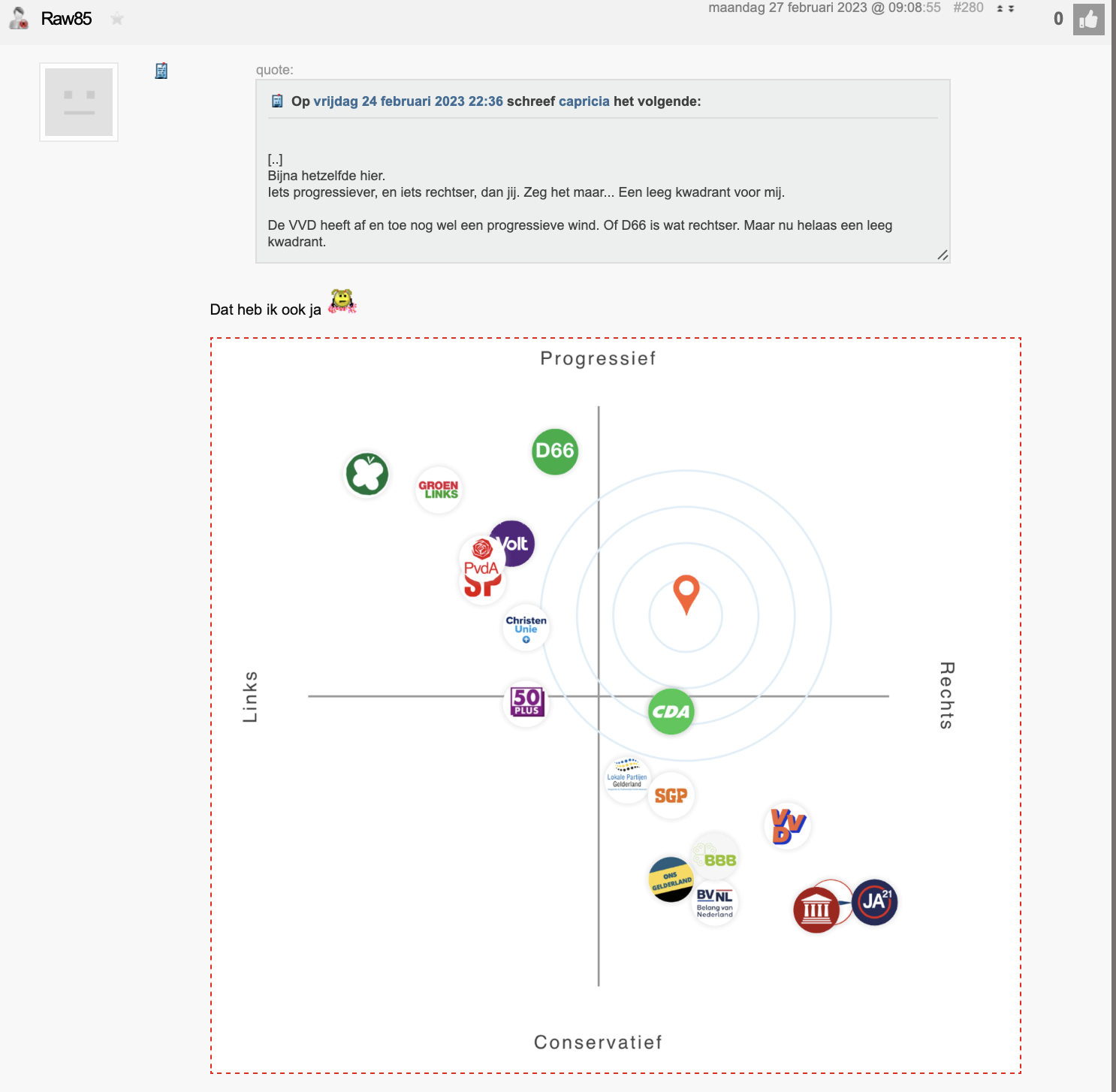Click the BVNL Belang van Nederland logo
Viewport: 1116px width, 1092px height.
click(715, 903)
